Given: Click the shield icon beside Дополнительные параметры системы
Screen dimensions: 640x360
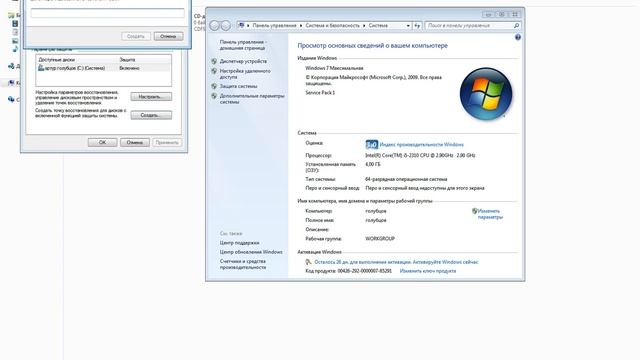Looking at the screenshot, I should pos(214,96).
